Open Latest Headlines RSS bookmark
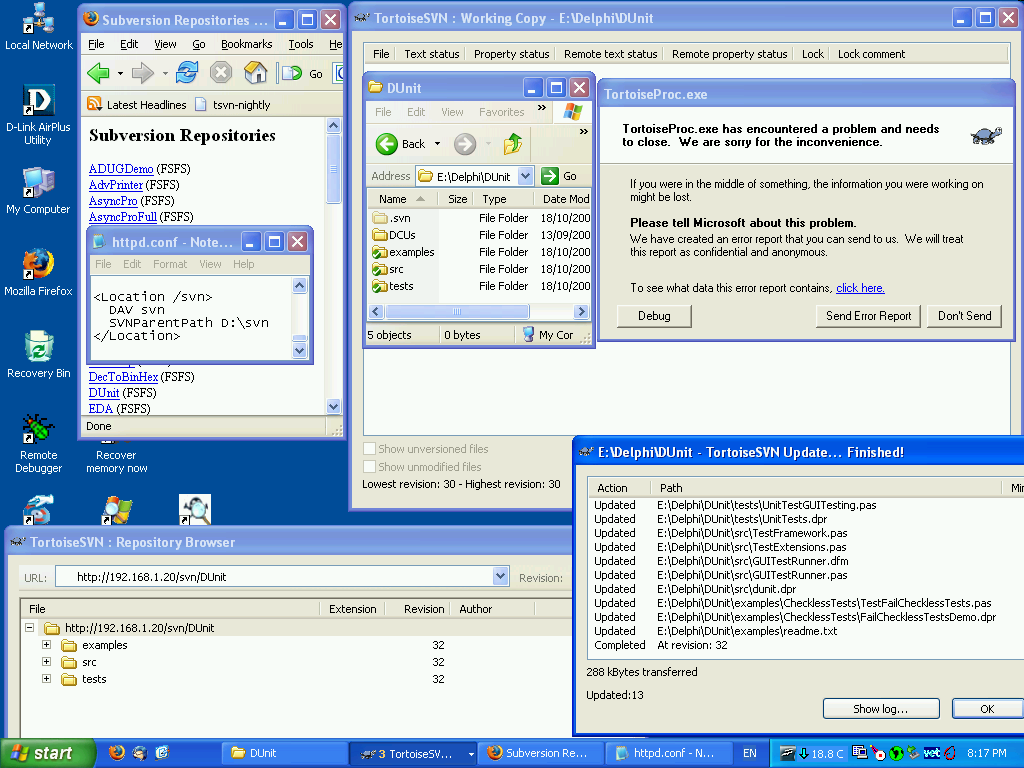The width and height of the screenshot is (1024, 768). [136, 104]
